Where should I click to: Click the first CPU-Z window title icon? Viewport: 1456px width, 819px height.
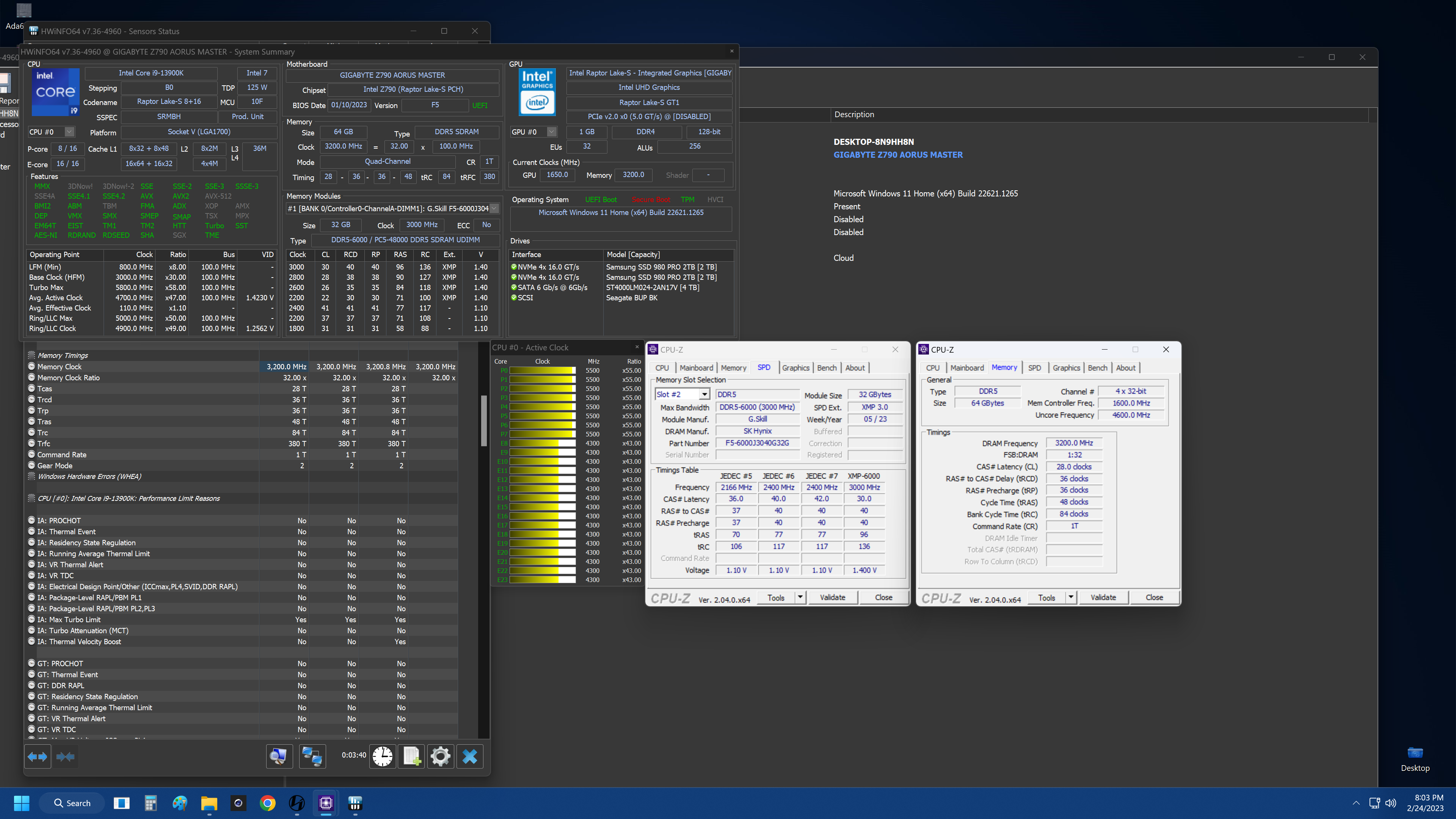[653, 349]
